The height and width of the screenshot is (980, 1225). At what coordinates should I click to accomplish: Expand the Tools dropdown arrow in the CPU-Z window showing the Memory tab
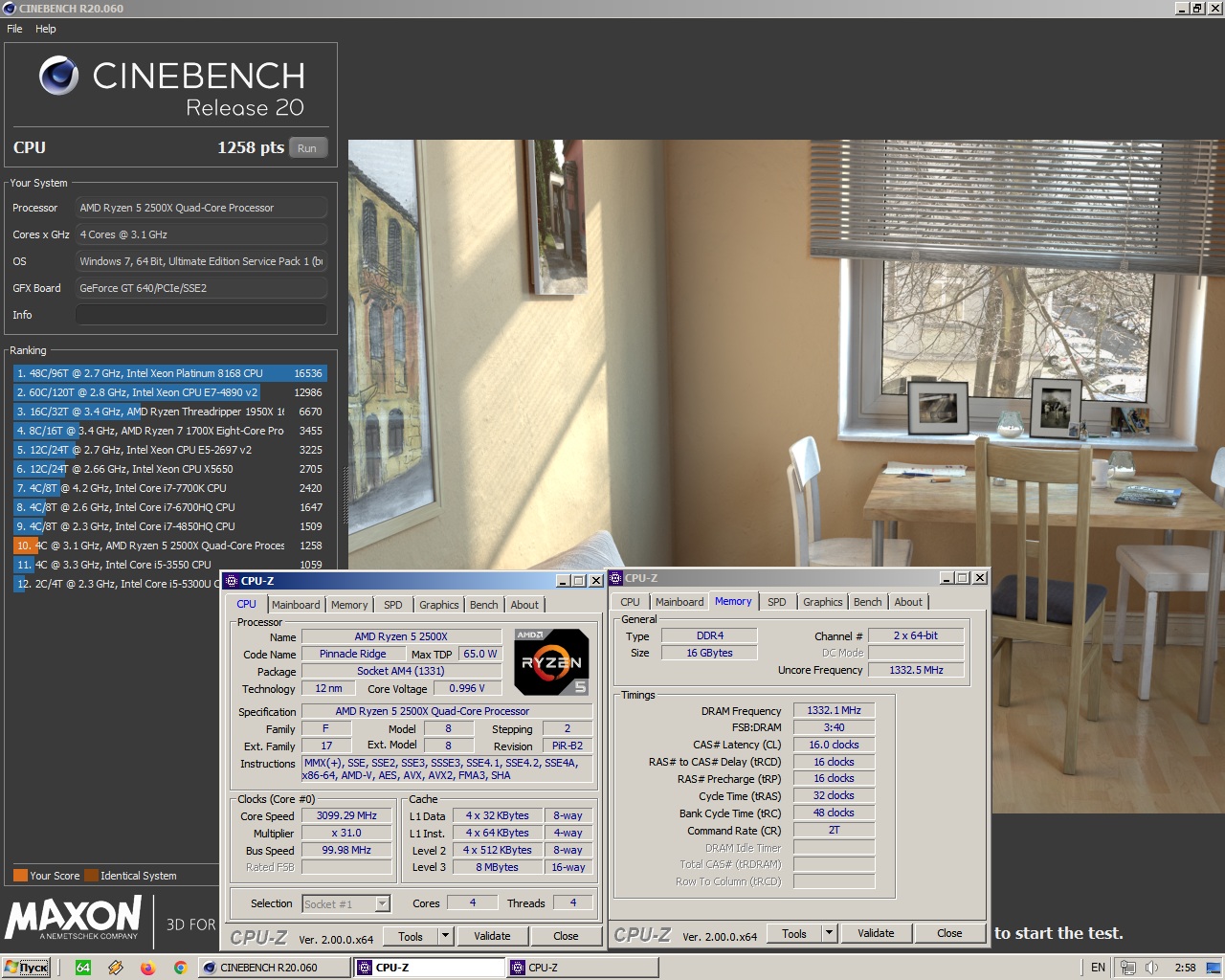(830, 933)
